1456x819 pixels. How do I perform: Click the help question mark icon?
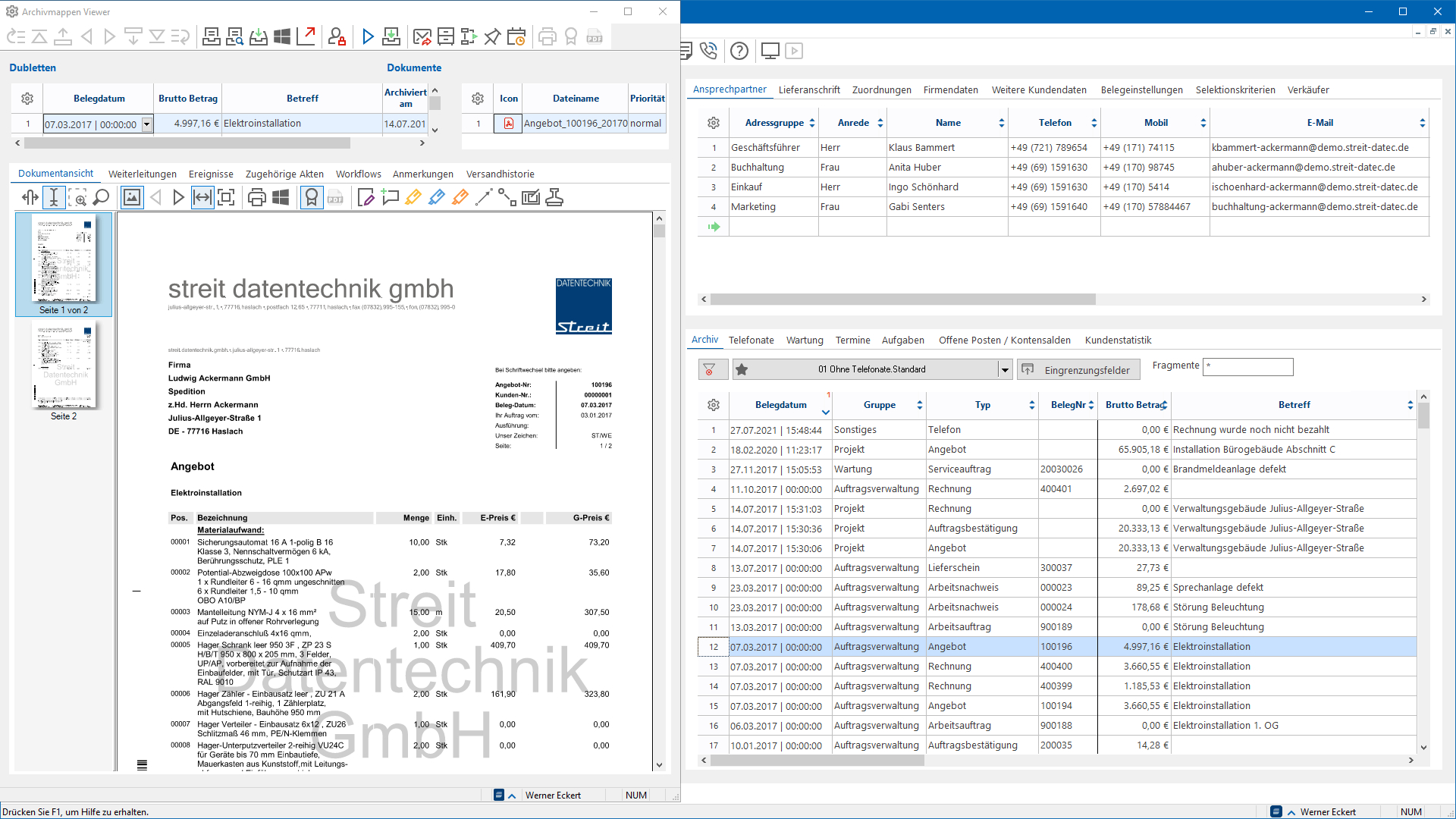pyautogui.click(x=739, y=51)
